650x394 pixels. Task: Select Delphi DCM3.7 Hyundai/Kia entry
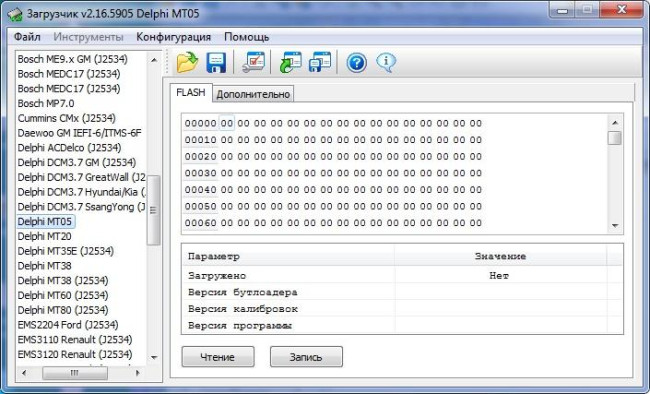tap(81, 192)
